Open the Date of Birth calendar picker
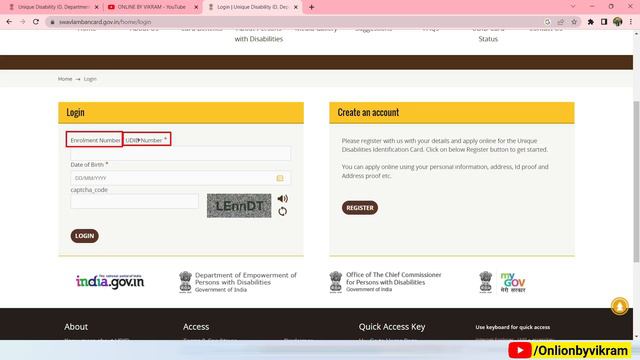Screen dimensions: 640x360 coord(280,178)
